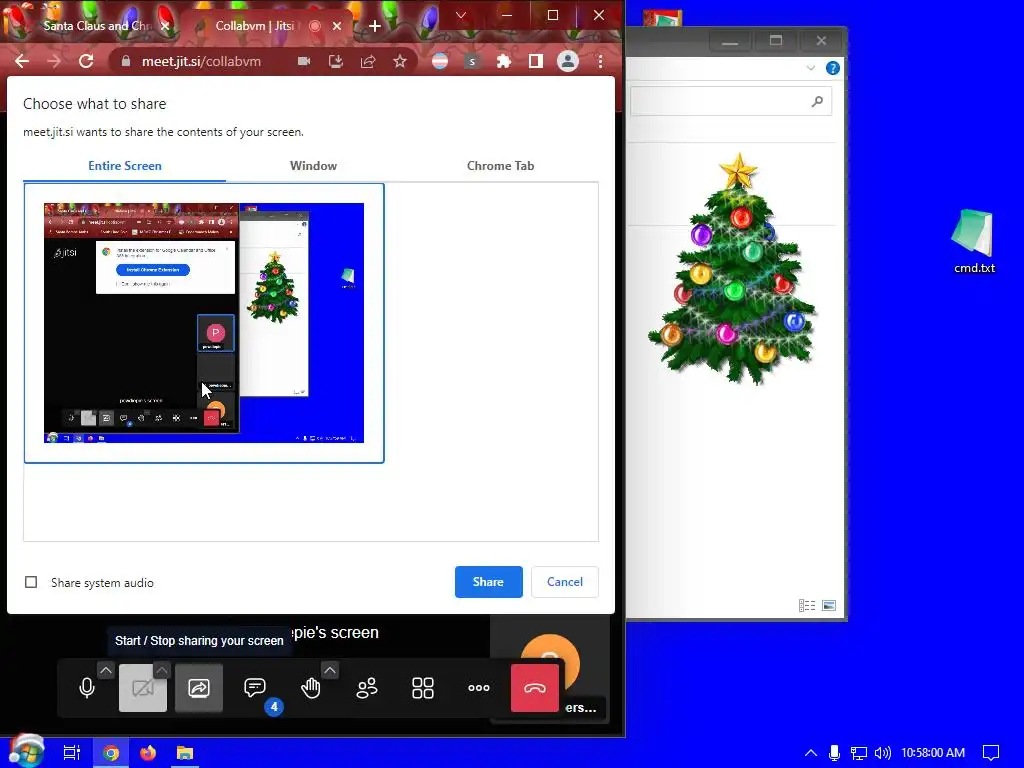Expand reactions arrow above raise hand
Screen dimensions: 1024x768
pyautogui.click(x=330, y=671)
